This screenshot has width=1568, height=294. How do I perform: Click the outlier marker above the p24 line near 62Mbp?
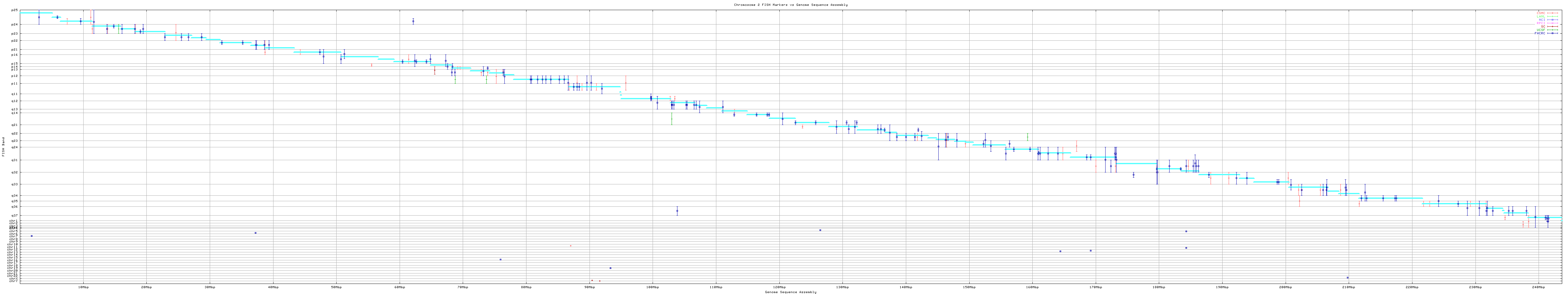pos(413,21)
